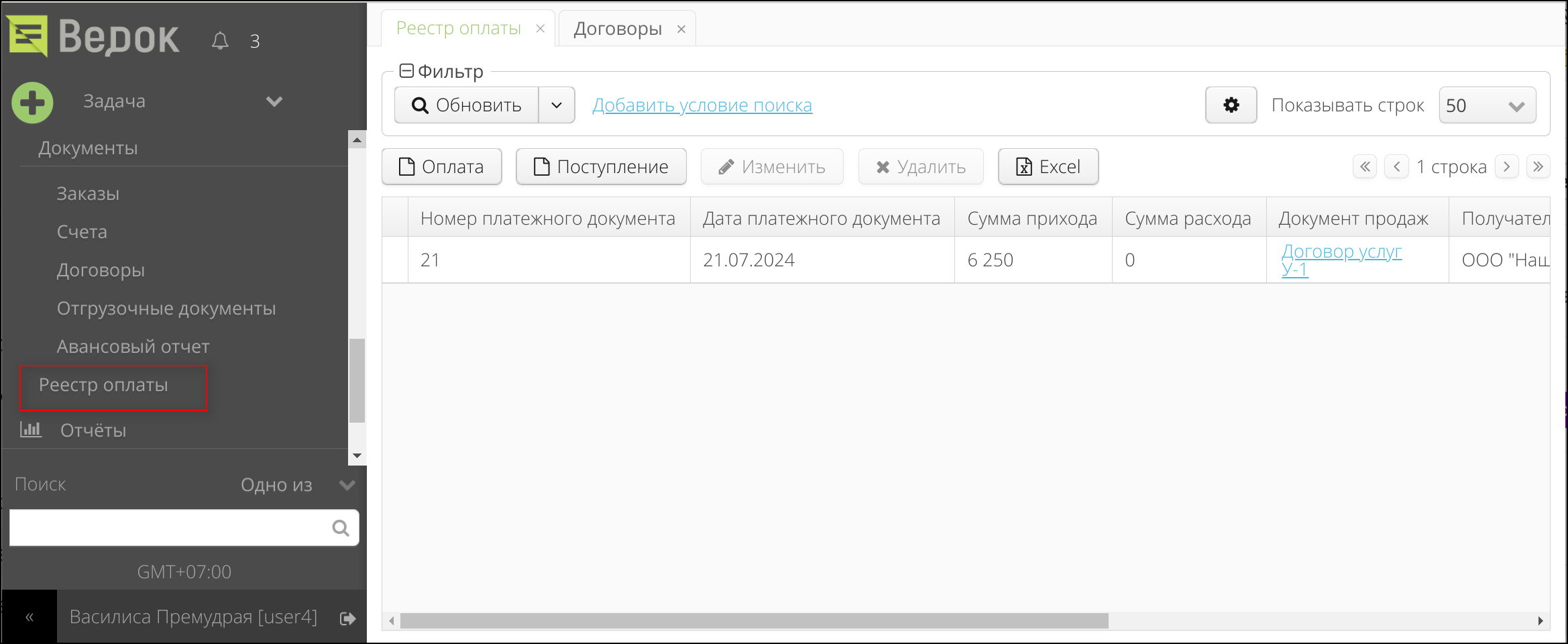The width and height of the screenshot is (1568, 644).
Task: Click the green plus to create a task
Action: (32, 102)
